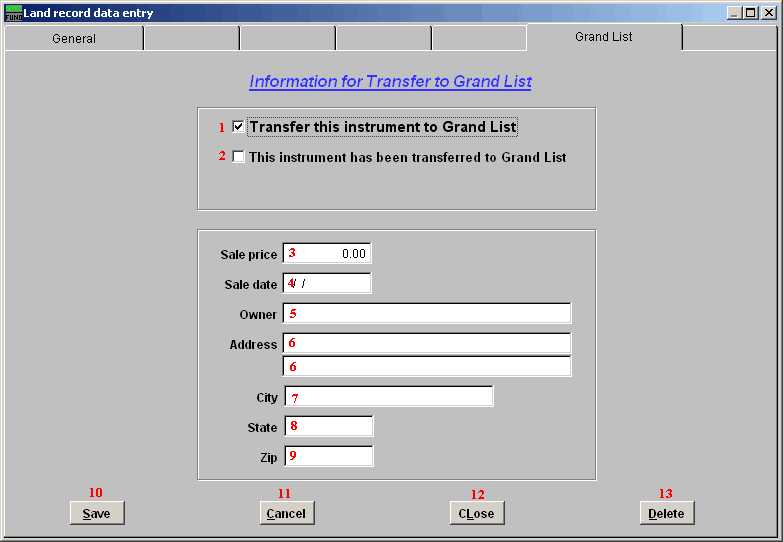Click the State input field

(x=329, y=427)
